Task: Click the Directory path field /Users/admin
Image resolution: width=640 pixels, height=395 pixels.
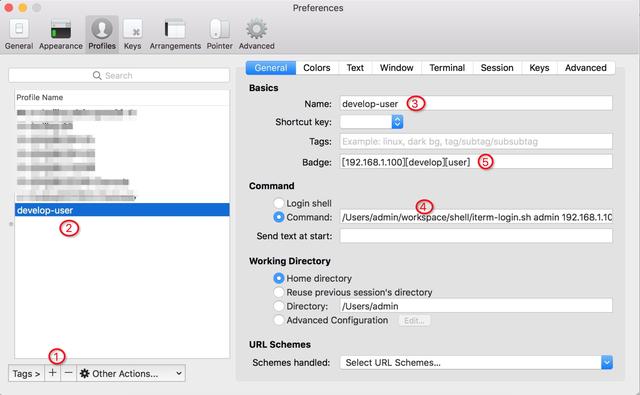Action: pos(476,306)
